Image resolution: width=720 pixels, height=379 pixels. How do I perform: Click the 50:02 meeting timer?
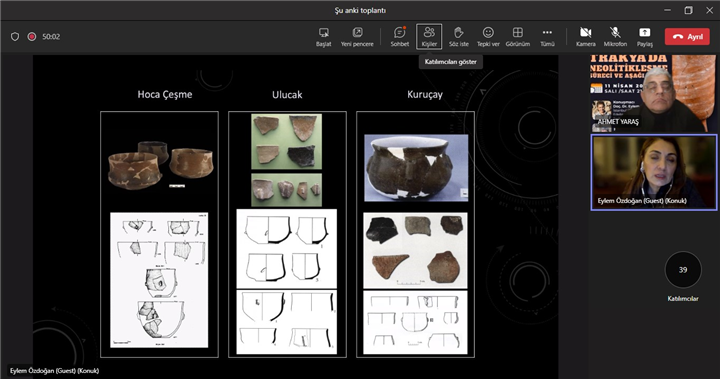coord(51,37)
